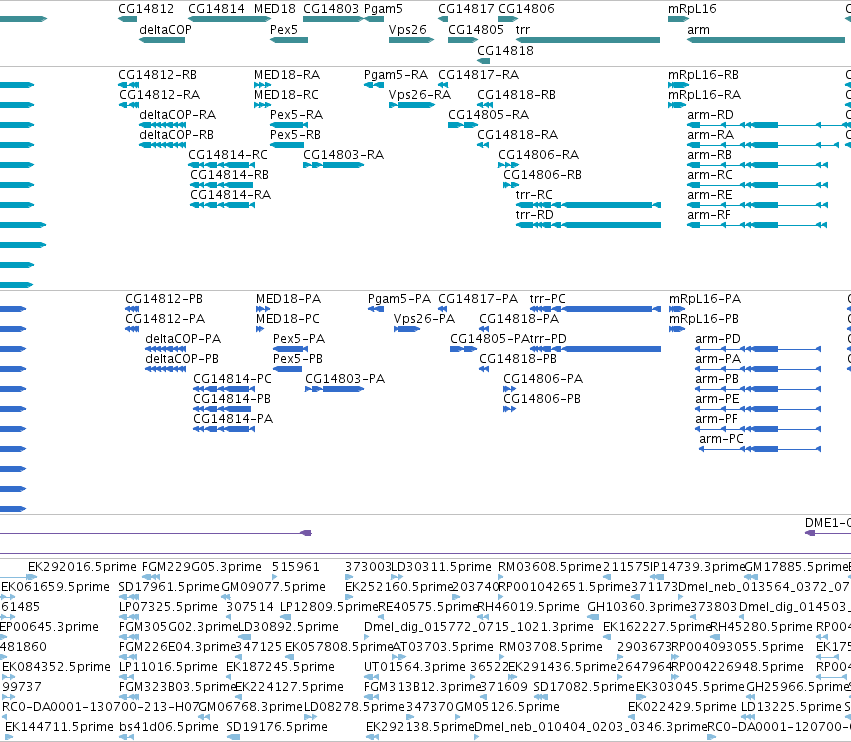
Task: Select protein CG14812-PB feature
Action: (132, 309)
